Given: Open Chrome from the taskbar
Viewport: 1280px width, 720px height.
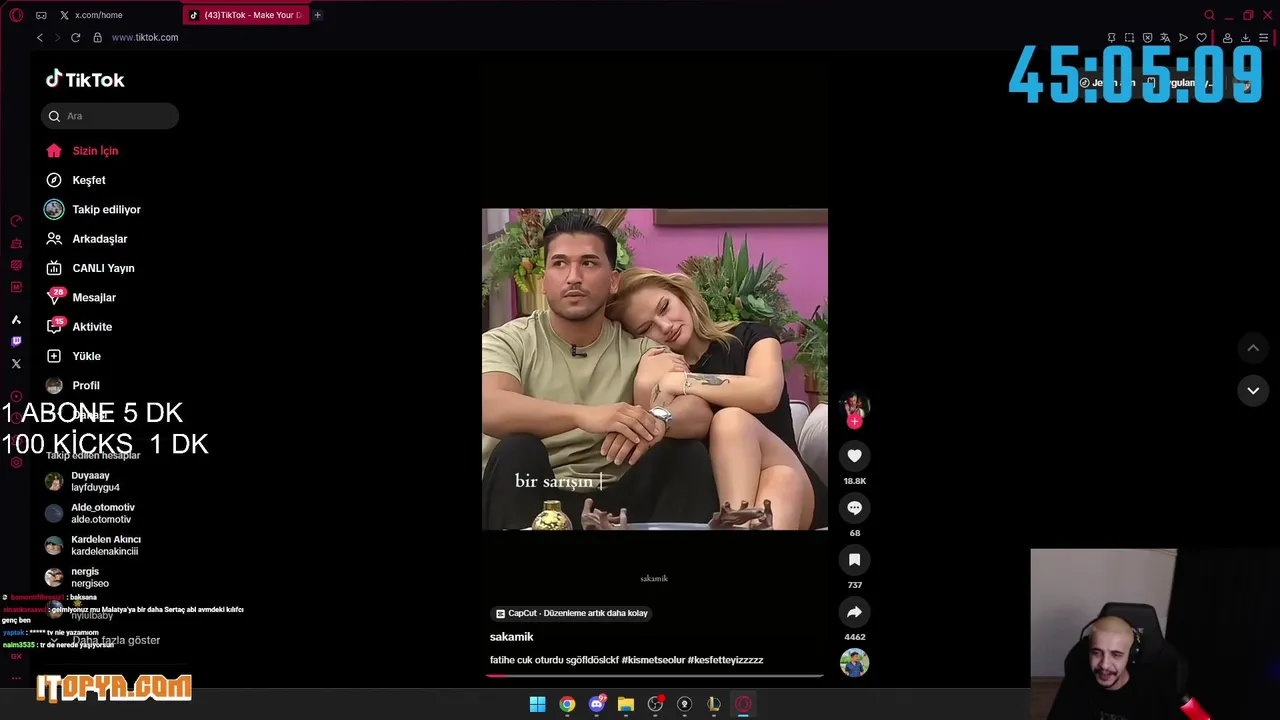Looking at the screenshot, I should 567,704.
